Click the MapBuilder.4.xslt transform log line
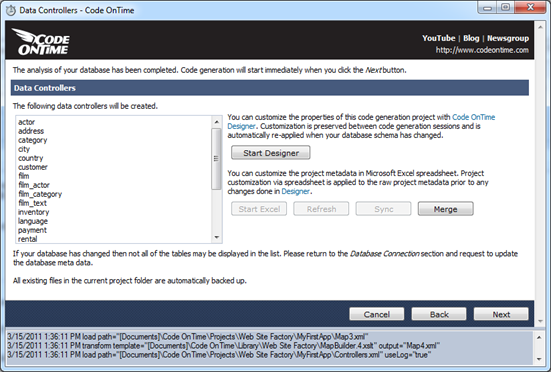 [223, 346]
